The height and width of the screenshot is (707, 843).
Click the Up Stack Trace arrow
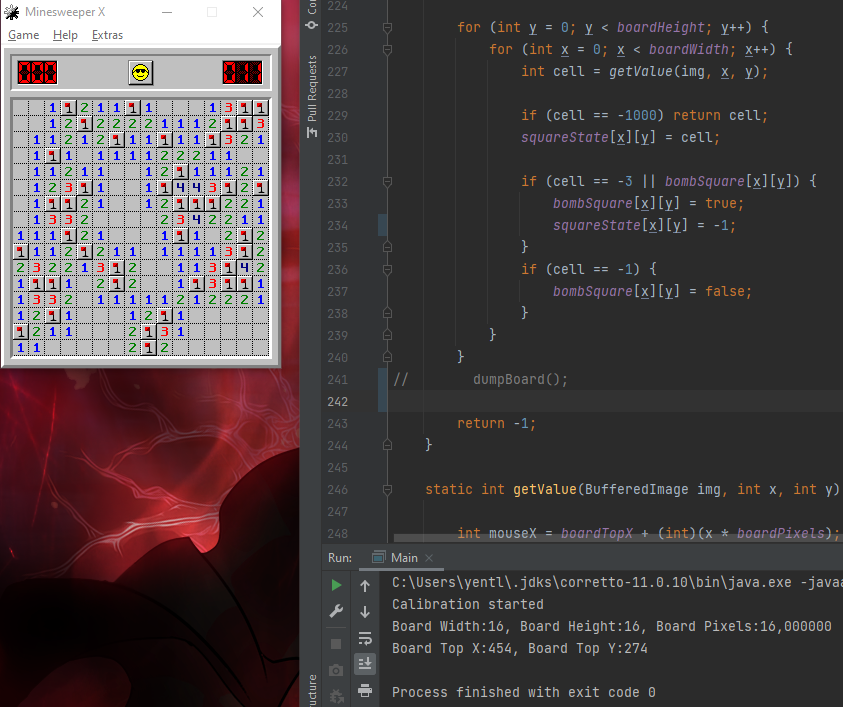click(365, 585)
